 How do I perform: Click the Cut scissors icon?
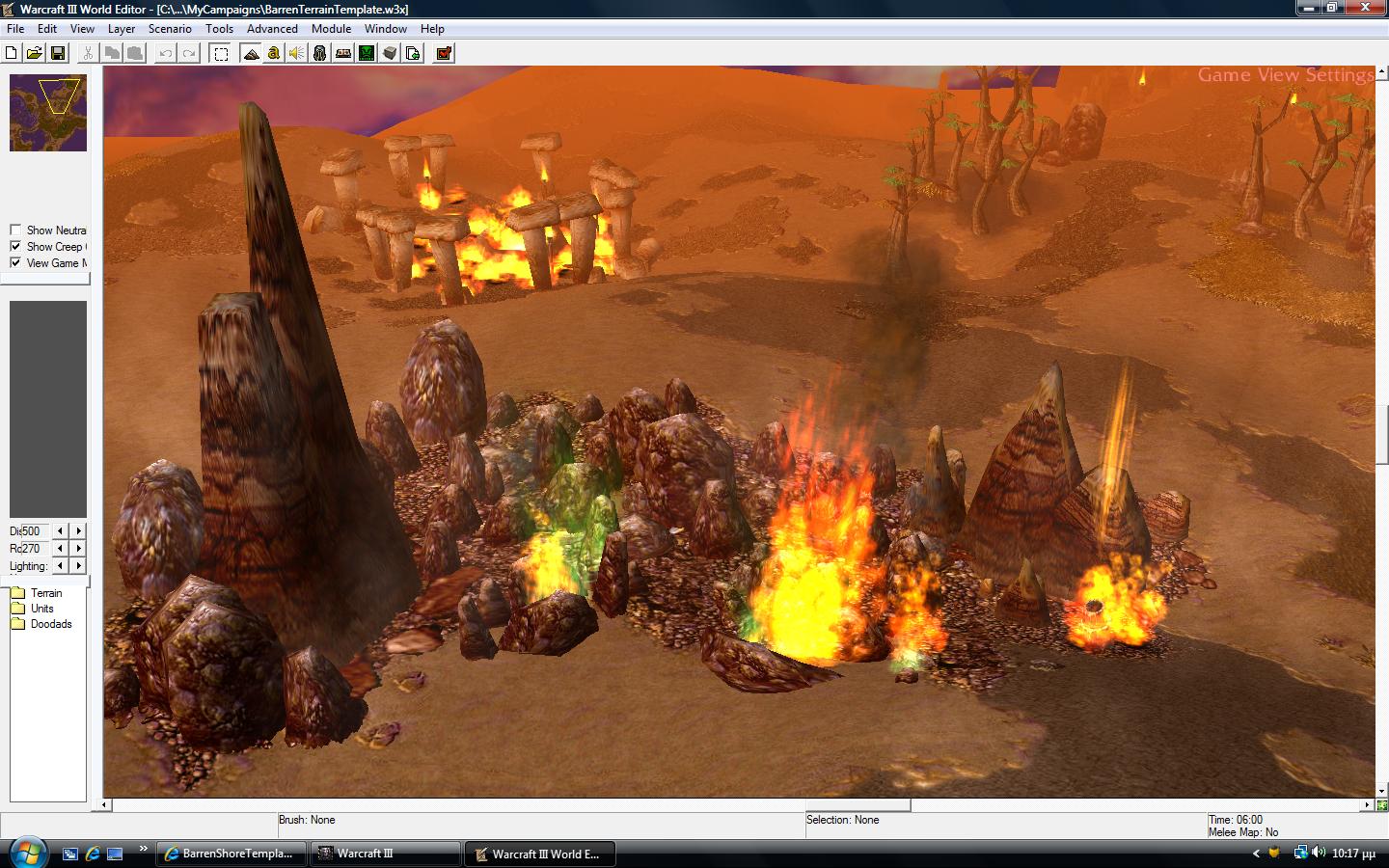[x=89, y=53]
